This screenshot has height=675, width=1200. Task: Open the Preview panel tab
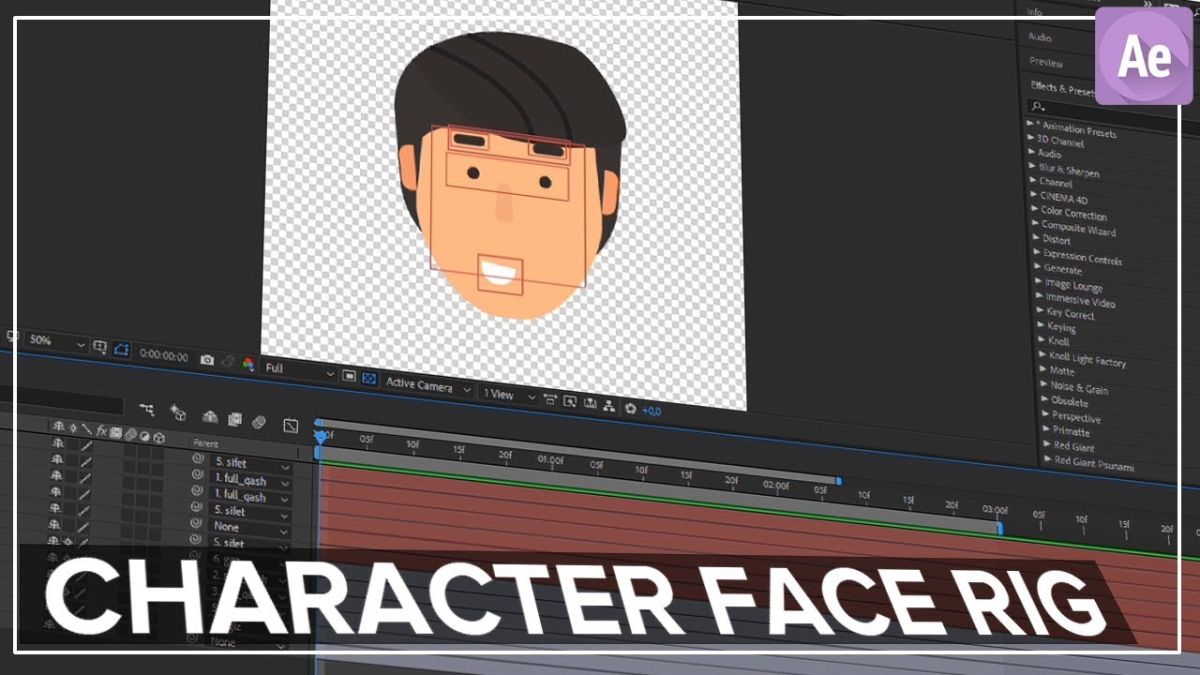click(x=1046, y=63)
